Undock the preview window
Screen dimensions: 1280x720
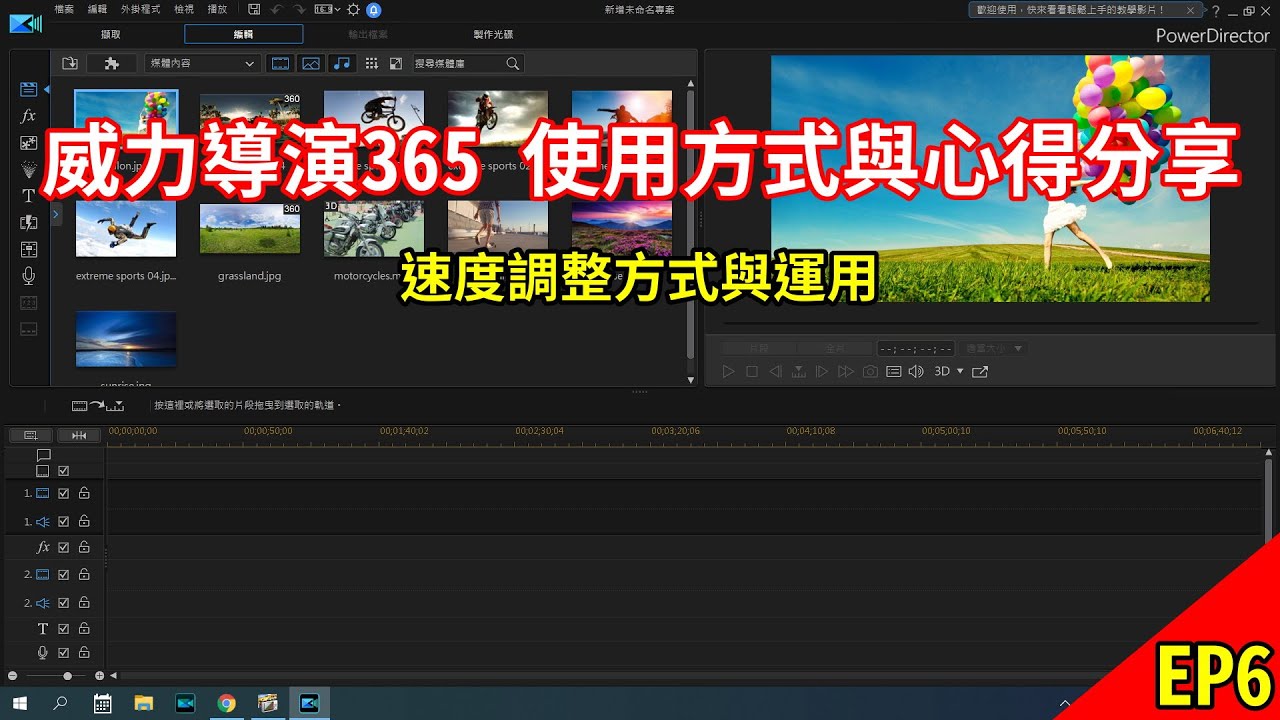[x=980, y=371]
